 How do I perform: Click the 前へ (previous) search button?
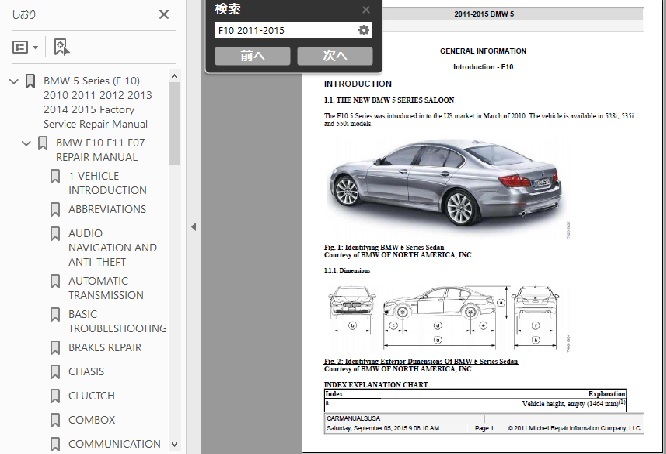click(x=252, y=56)
